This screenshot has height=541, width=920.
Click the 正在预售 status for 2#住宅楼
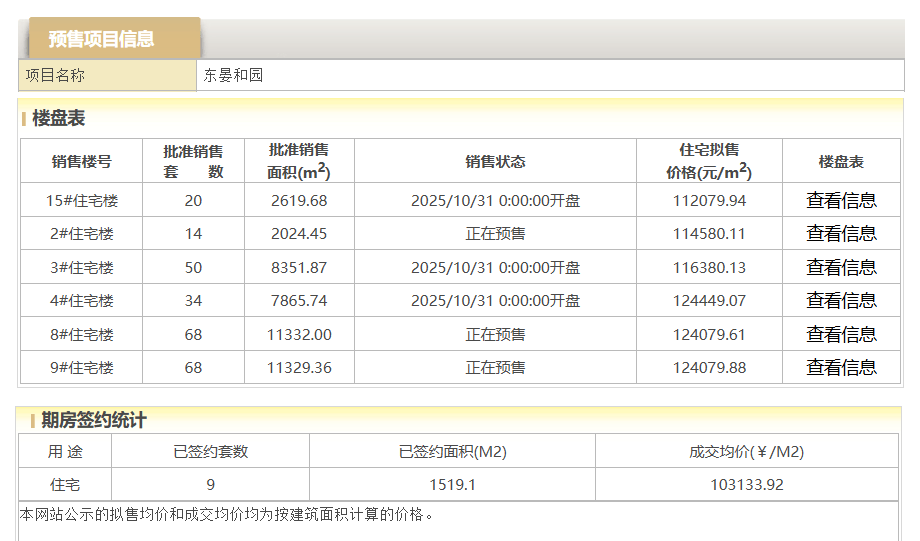[x=495, y=234]
